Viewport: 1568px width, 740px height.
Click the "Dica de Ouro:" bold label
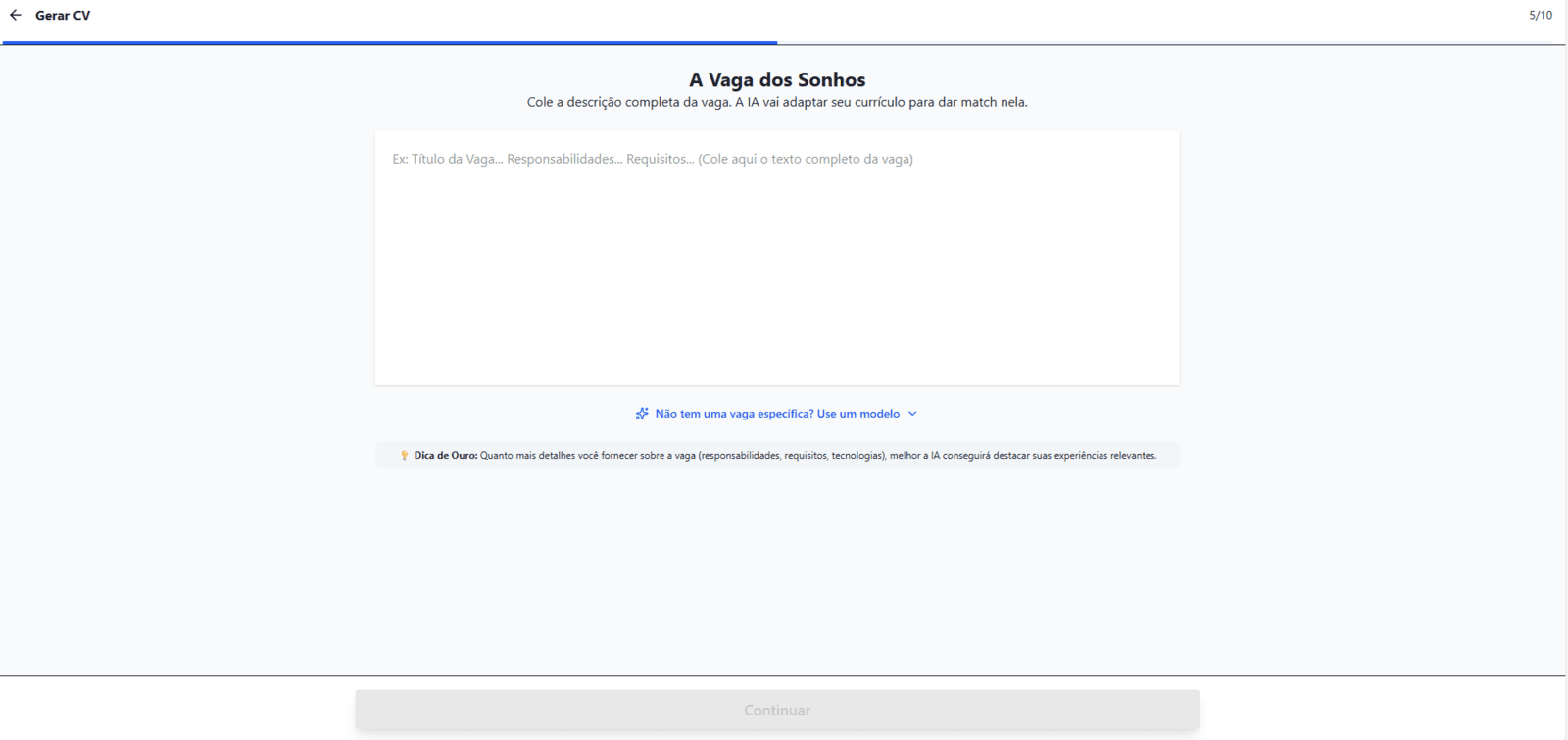coord(446,455)
